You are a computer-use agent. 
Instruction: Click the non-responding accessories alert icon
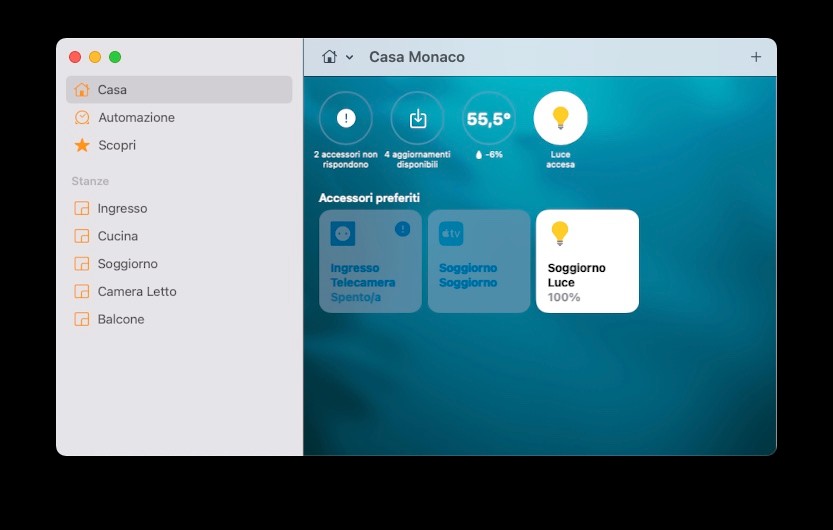[x=345, y=119]
